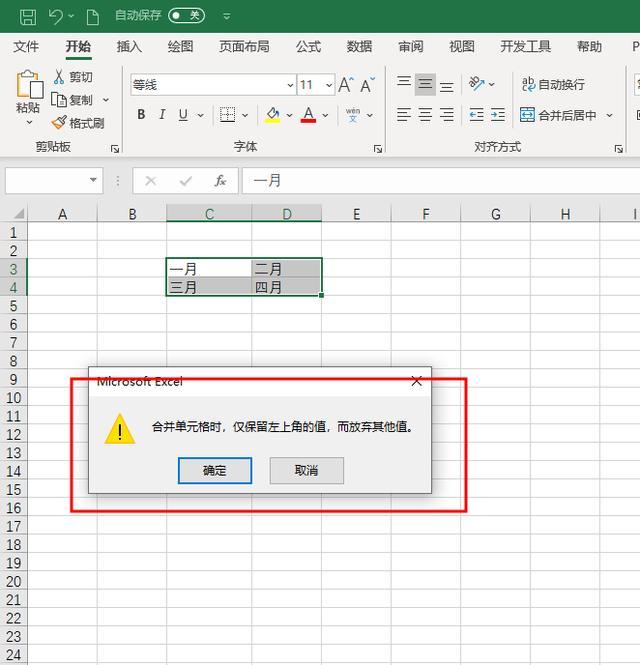This screenshot has width=640, height=665.
Task: Click the insert function fx icon
Action: coord(220,181)
